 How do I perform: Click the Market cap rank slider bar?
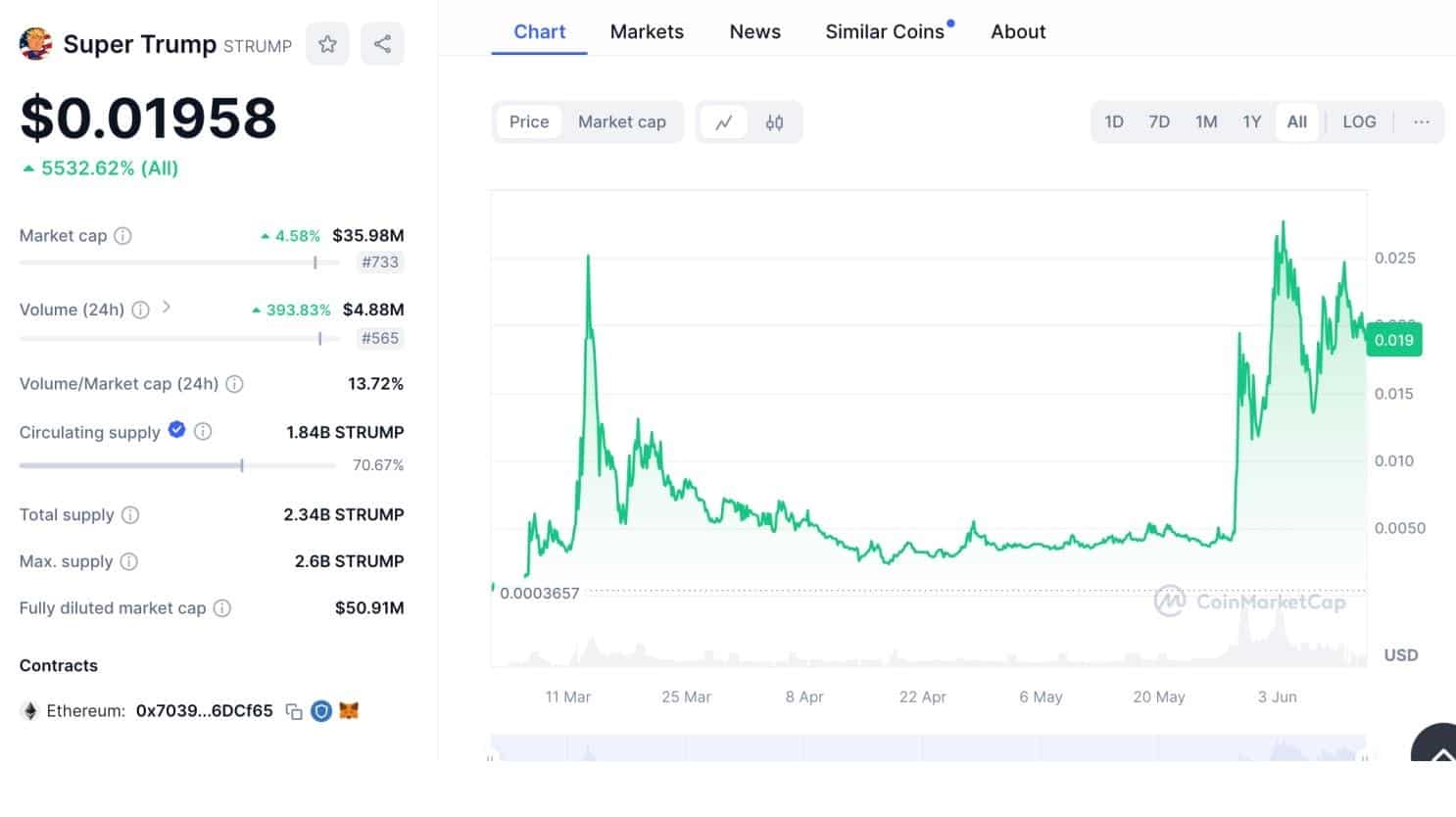179,263
